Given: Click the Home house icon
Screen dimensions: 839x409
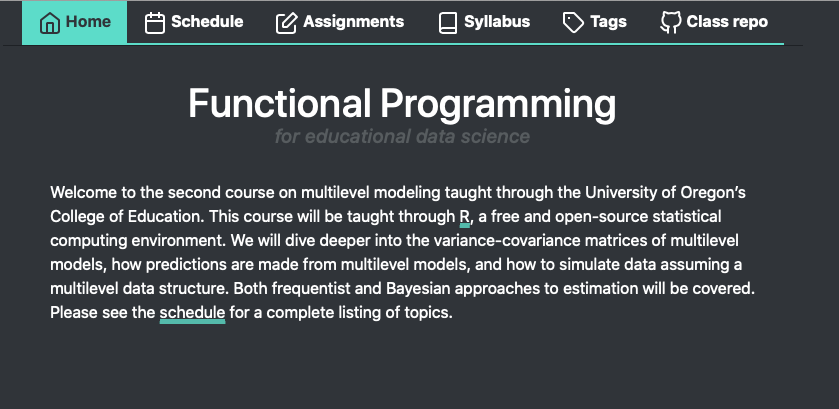Looking at the screenshot, I should click(x=49, y=23).
